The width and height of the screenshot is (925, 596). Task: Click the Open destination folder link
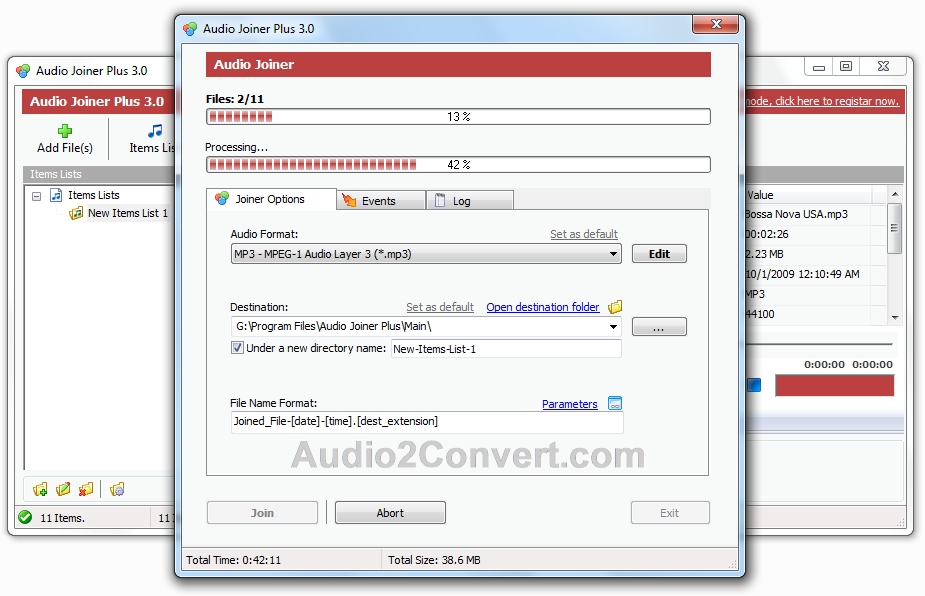(x=543, y=307)
